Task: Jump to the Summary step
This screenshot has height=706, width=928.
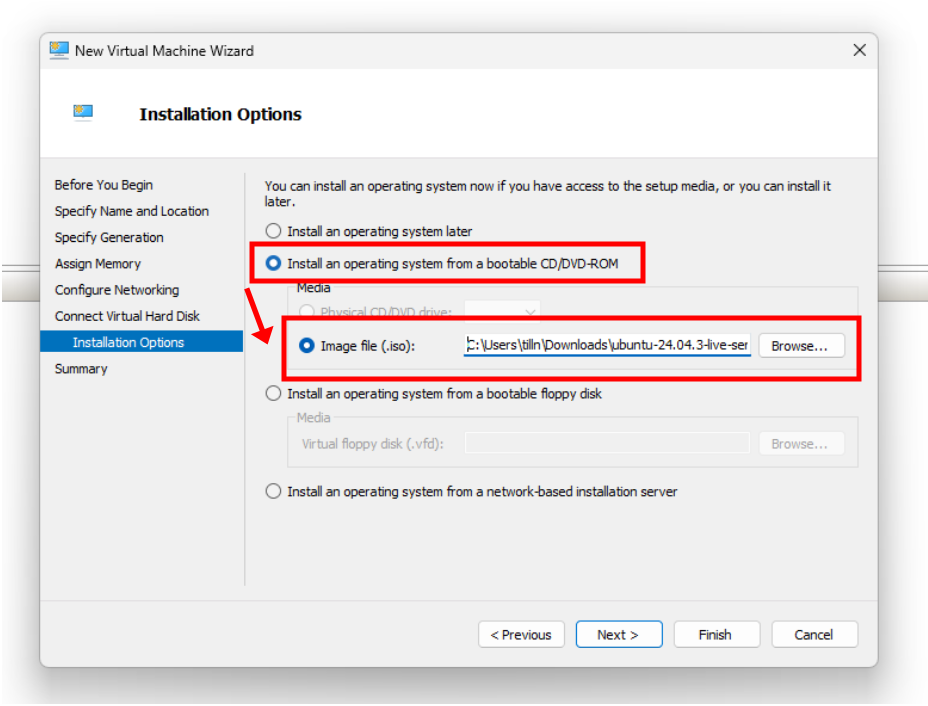Action: tap(81, 369)
